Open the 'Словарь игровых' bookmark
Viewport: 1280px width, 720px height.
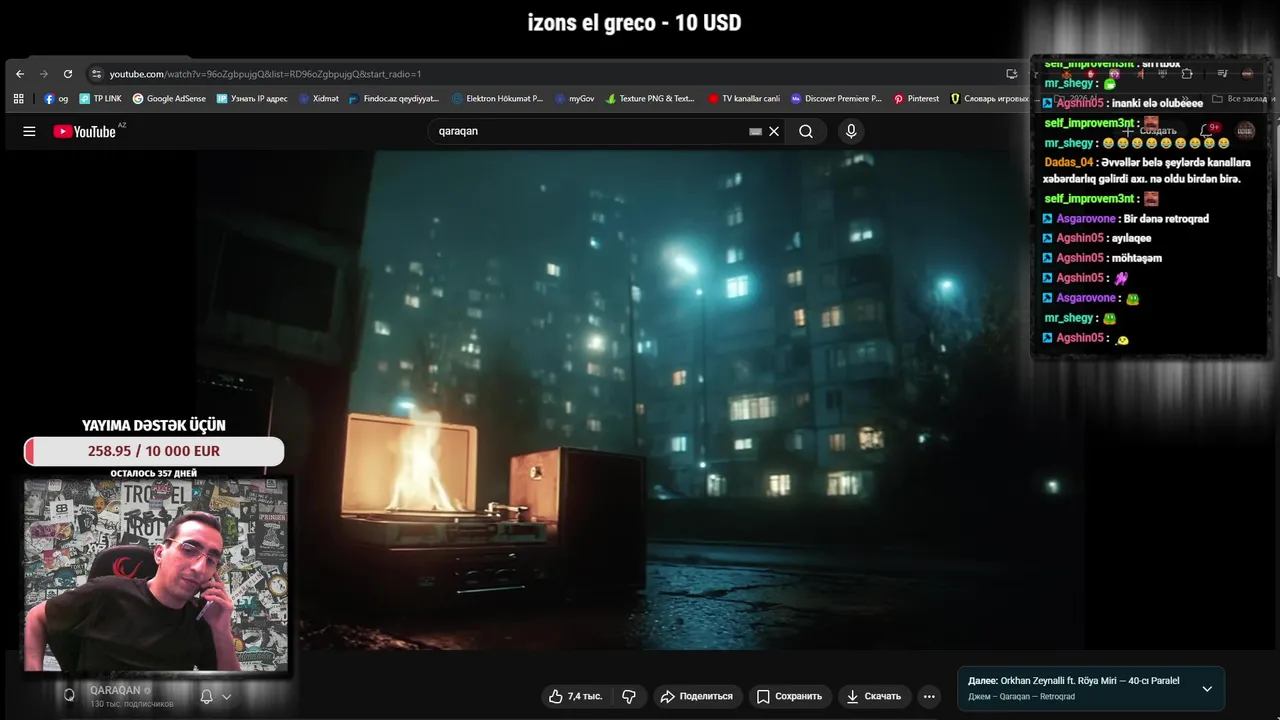[x=989, y=99]
